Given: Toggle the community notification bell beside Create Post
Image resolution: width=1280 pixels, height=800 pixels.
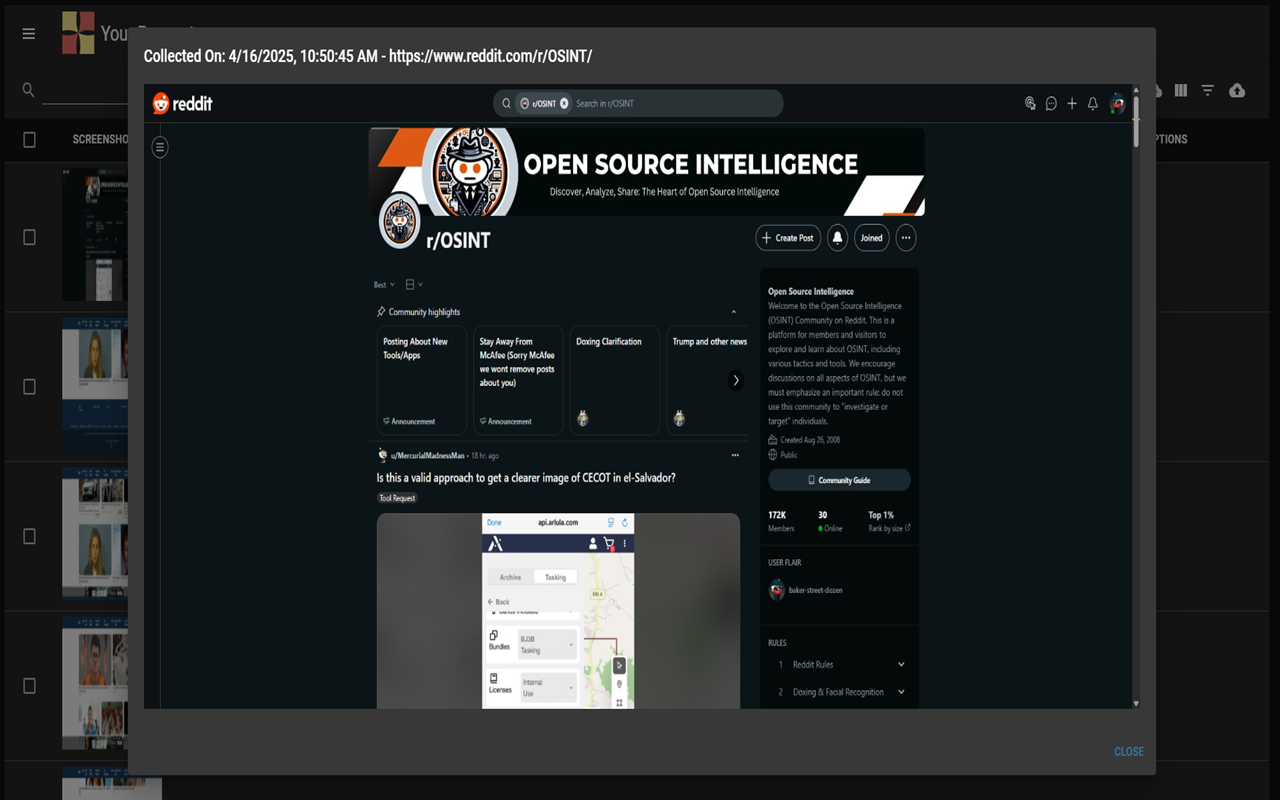Looking at the screenshot, I should (x=838, y=238).
